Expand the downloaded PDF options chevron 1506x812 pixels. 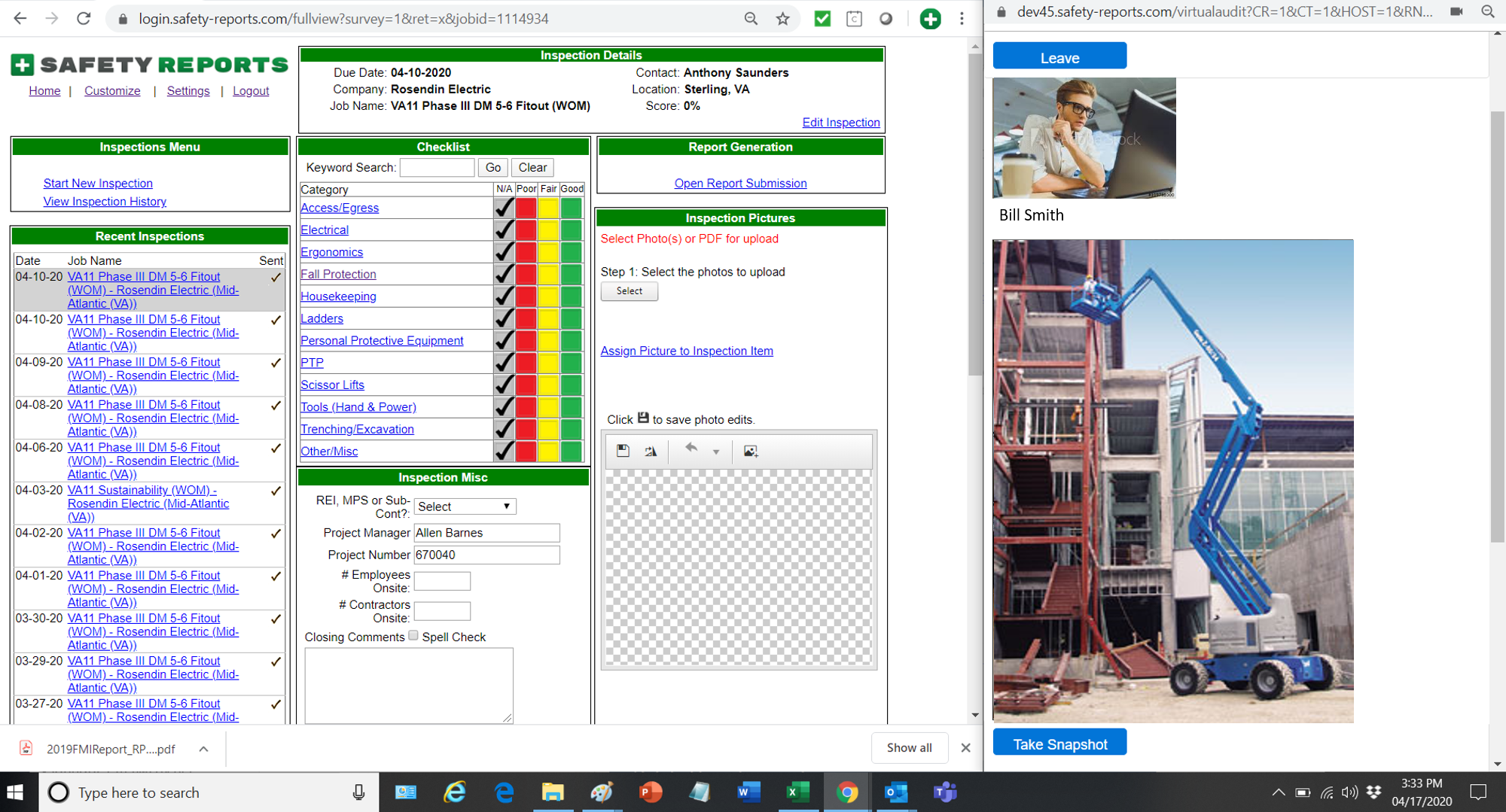coord(203,749)
